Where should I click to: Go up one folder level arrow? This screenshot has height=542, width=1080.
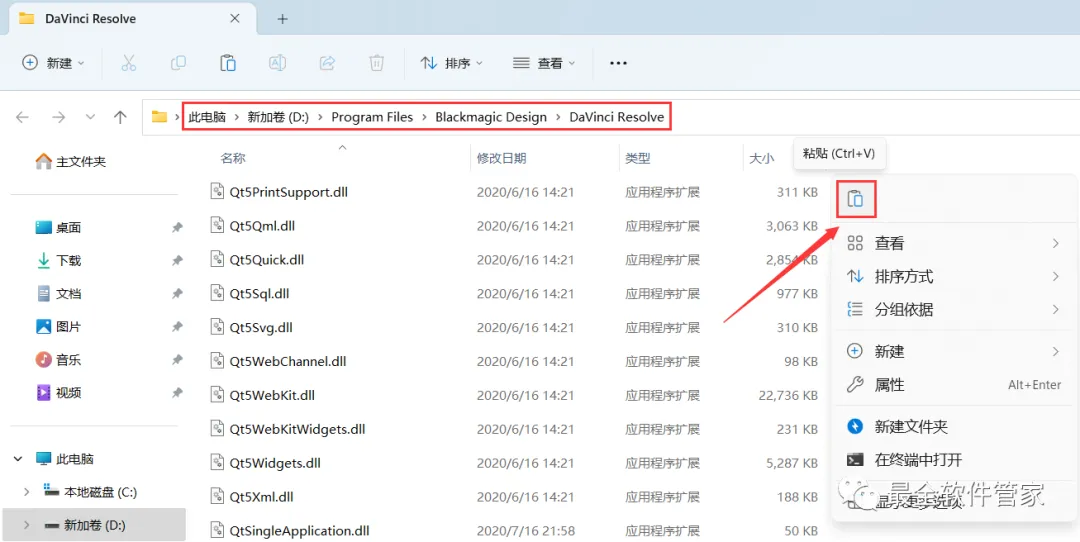click(x=121, y=117)
